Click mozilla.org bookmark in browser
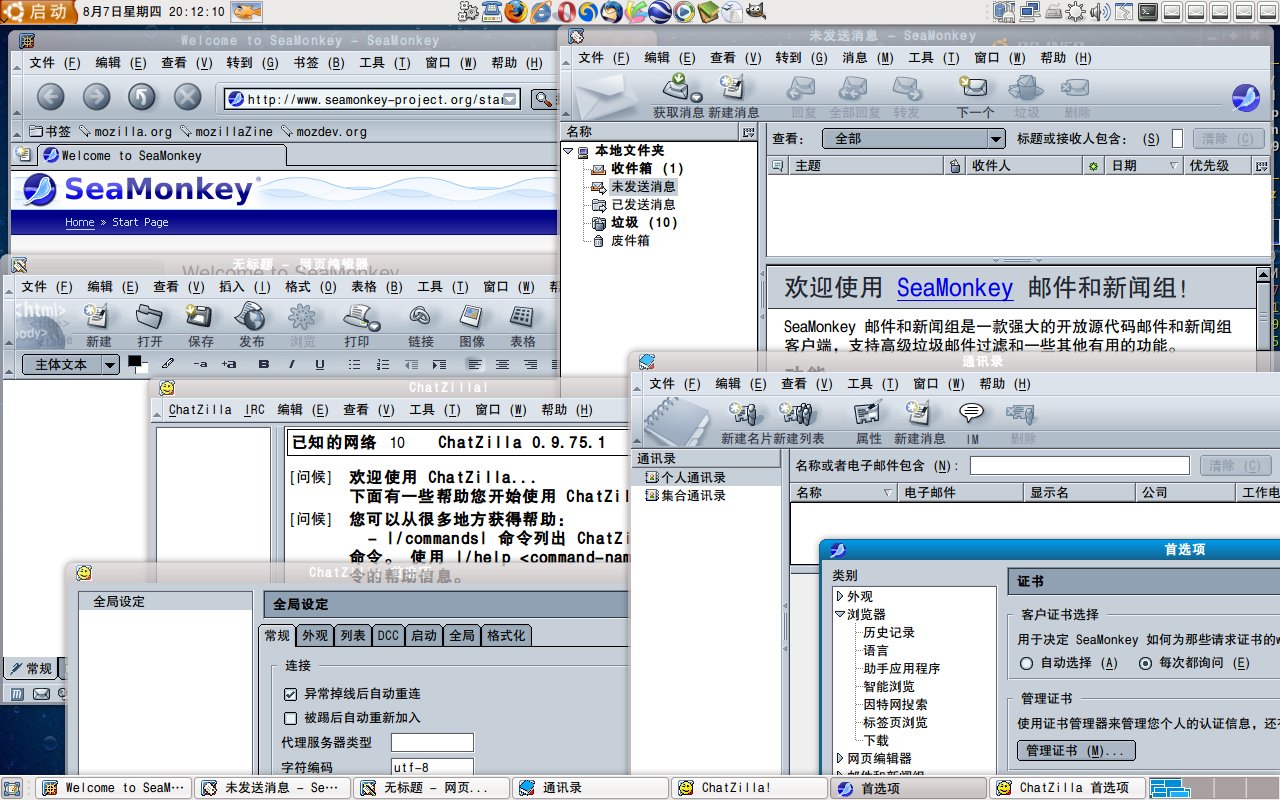The height and width of the screenshot is (800, 1280). point(125,131)
